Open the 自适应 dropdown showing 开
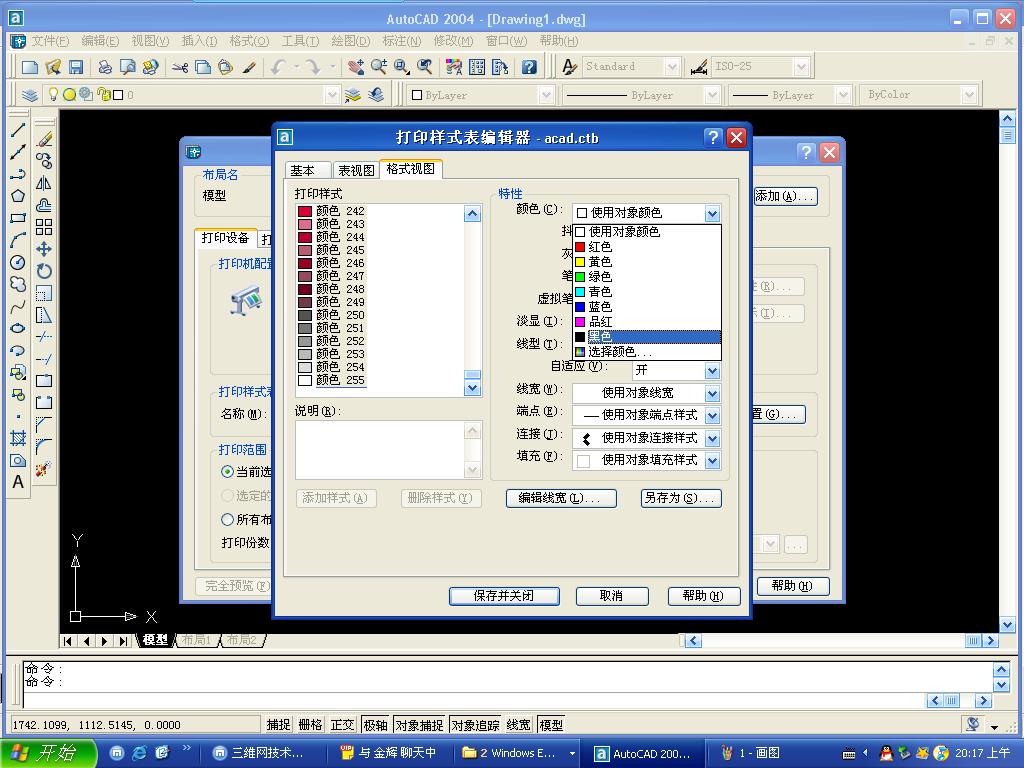 tap(712, 371)
